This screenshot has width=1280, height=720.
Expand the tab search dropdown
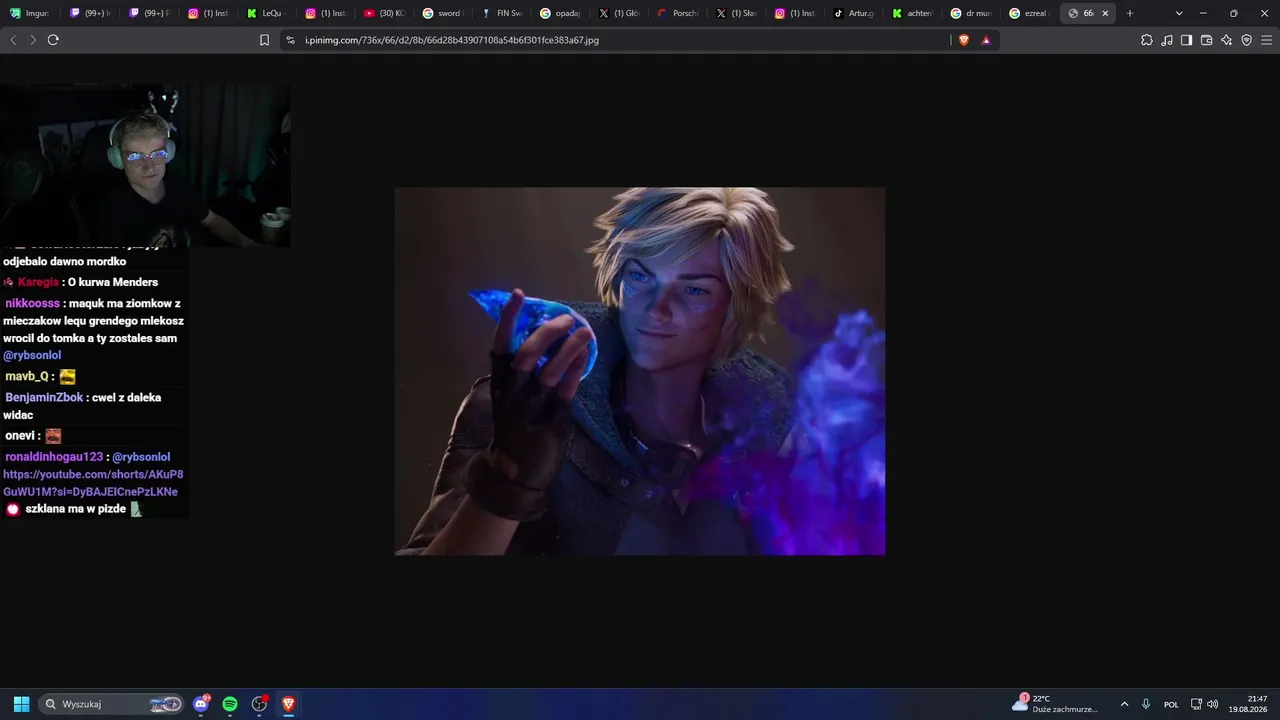[x=1179, y=13]
